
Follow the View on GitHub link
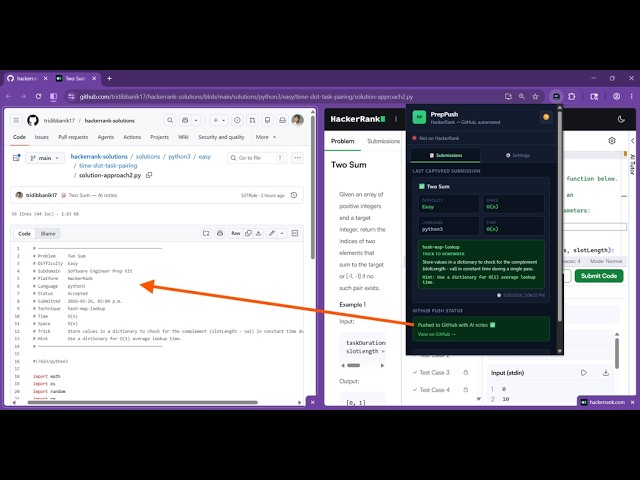click(x=436, y=334)
